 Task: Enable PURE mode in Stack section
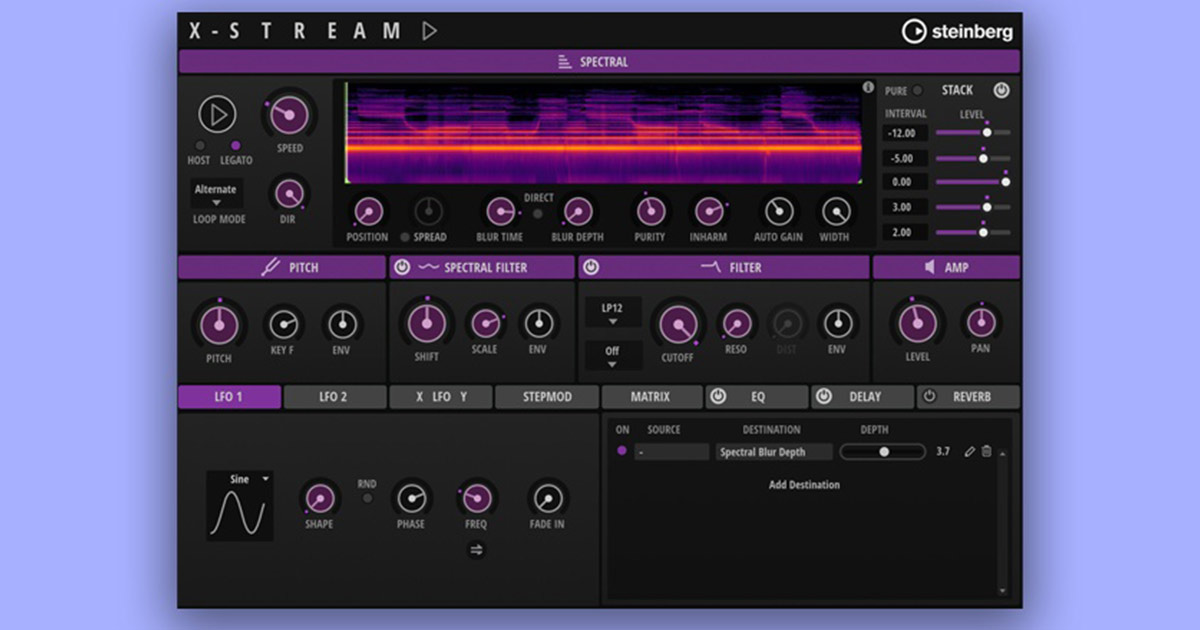click(x=918, y=90)
